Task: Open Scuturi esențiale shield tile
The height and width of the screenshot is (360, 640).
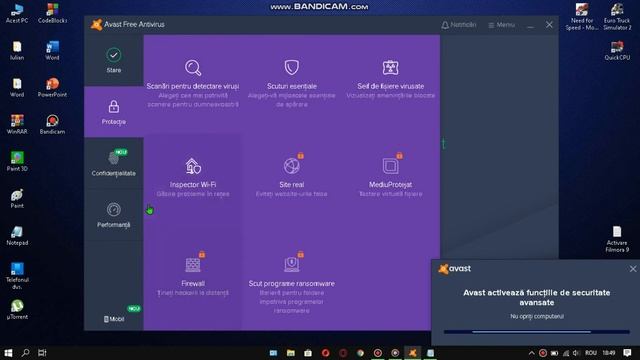Action: pyautogui.click(x=291, y=84)
